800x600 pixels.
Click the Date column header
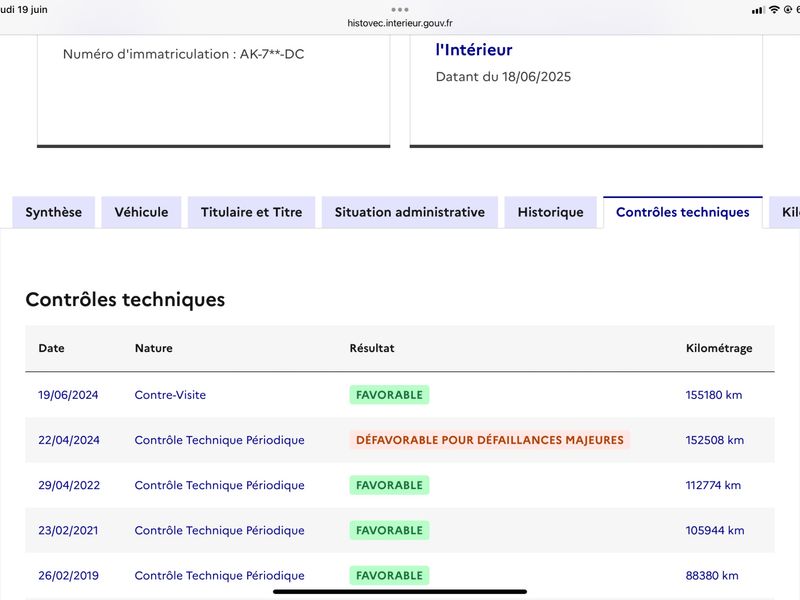pos(52,348)
